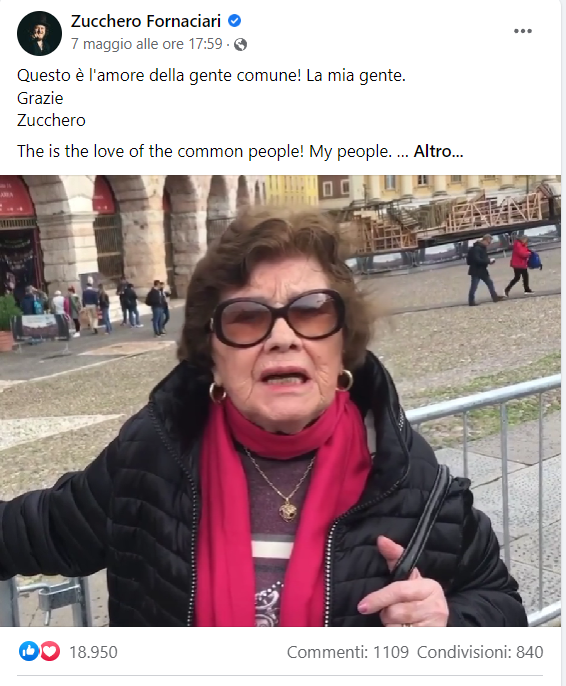This screenshot has width=566, height=686.
Task: Open the Zucchero Fornaciari profile name link
Action: coord(146,21)
